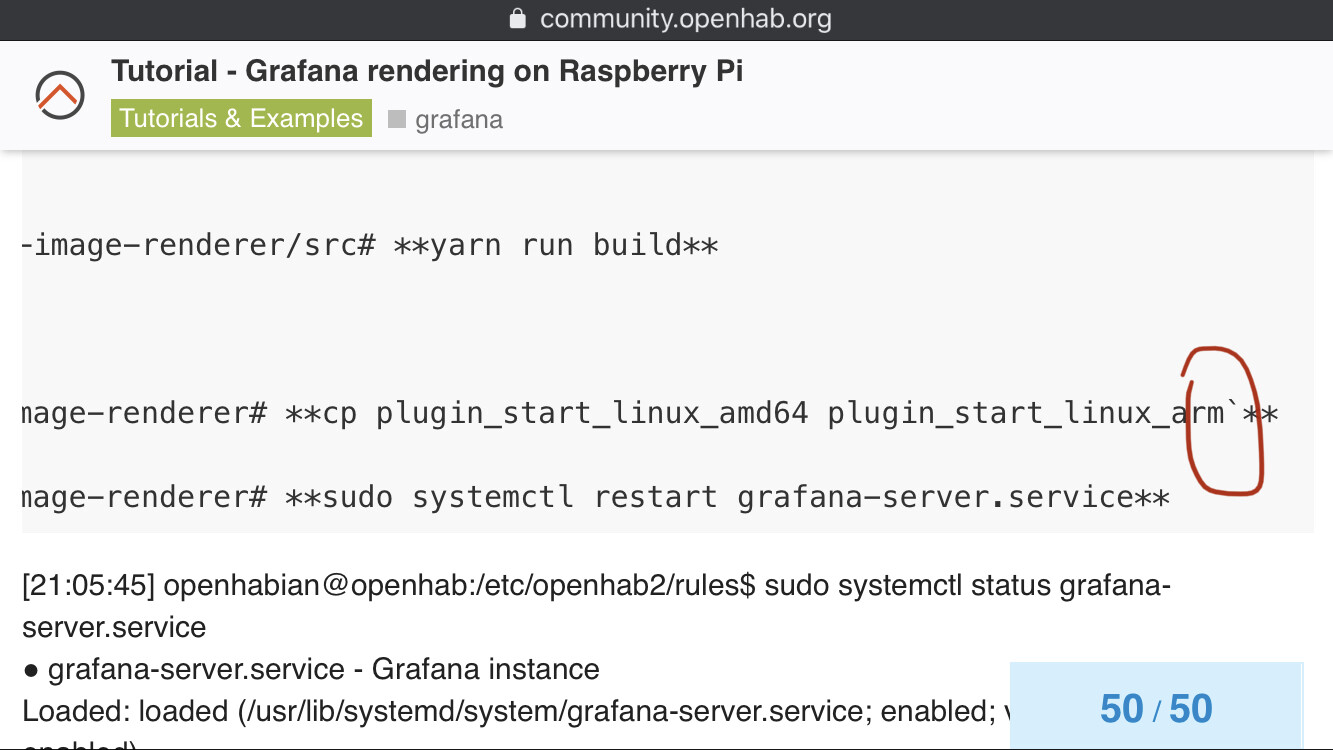Click the image-renderer/src# prompt text
The image size is (1333, 750).
(x=198, y=245)
